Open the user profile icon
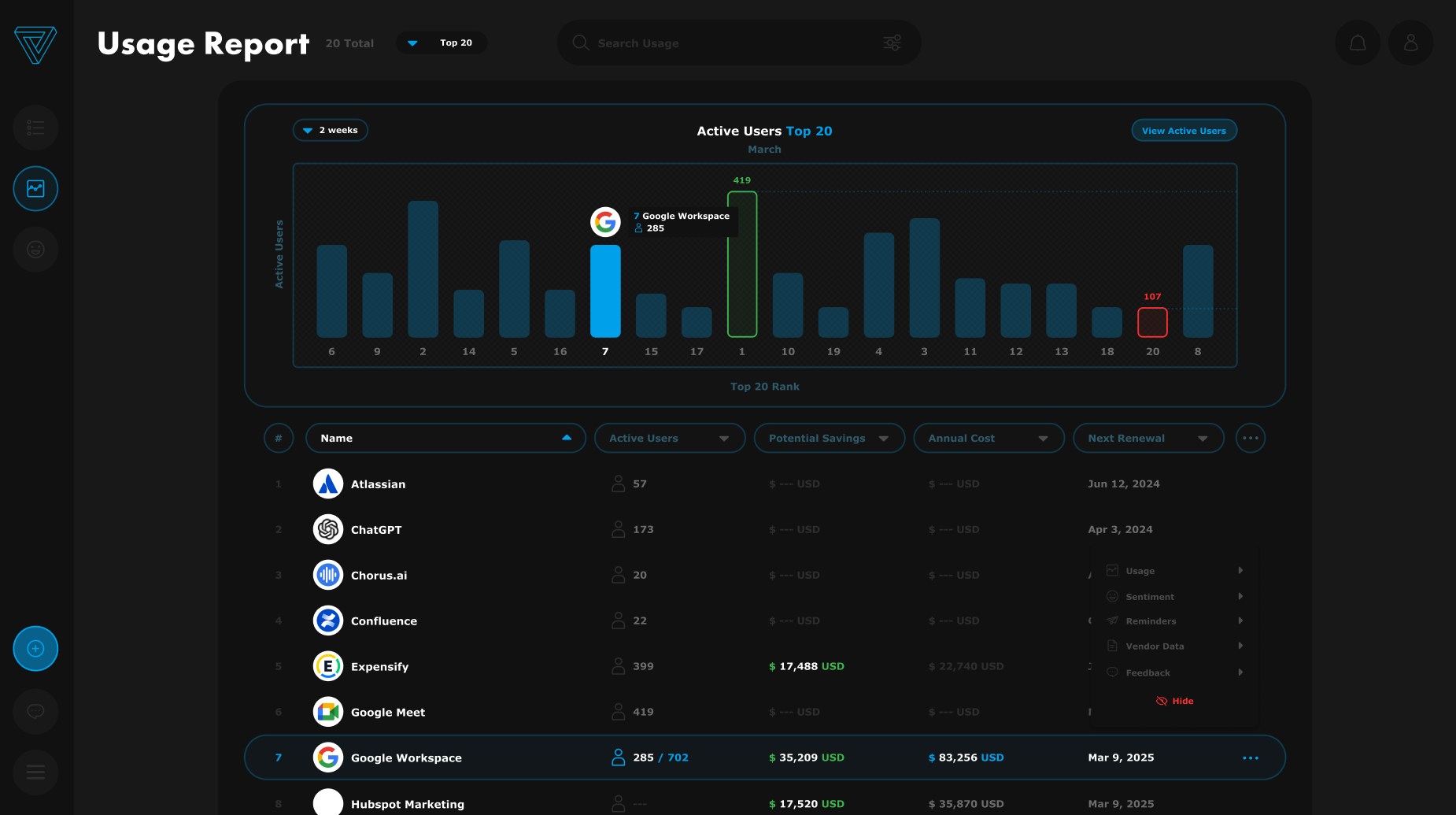Screen dimensions: 1456x815 pos(1411,43)
